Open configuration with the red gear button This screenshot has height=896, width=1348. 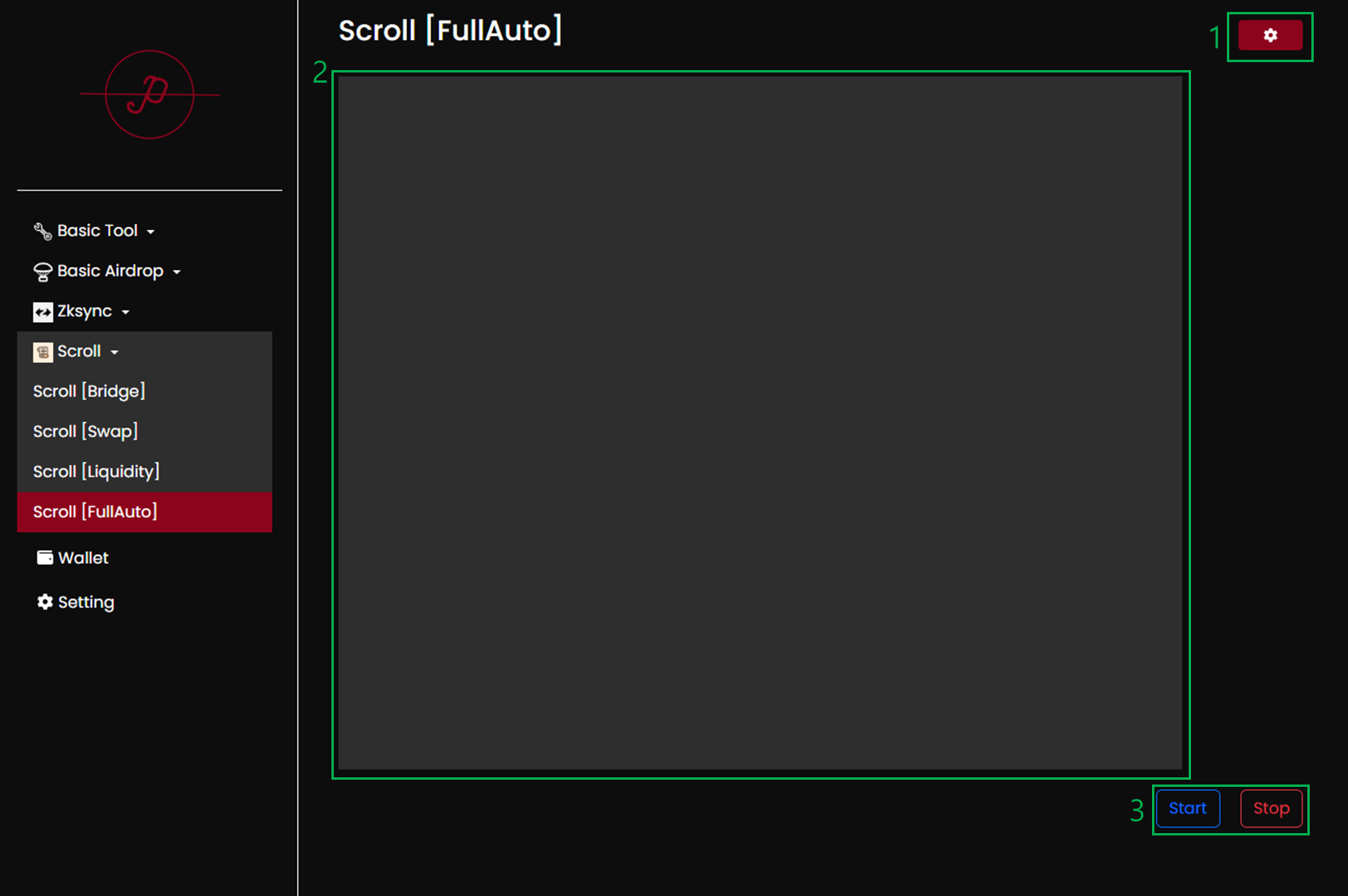pos(1270,36)
